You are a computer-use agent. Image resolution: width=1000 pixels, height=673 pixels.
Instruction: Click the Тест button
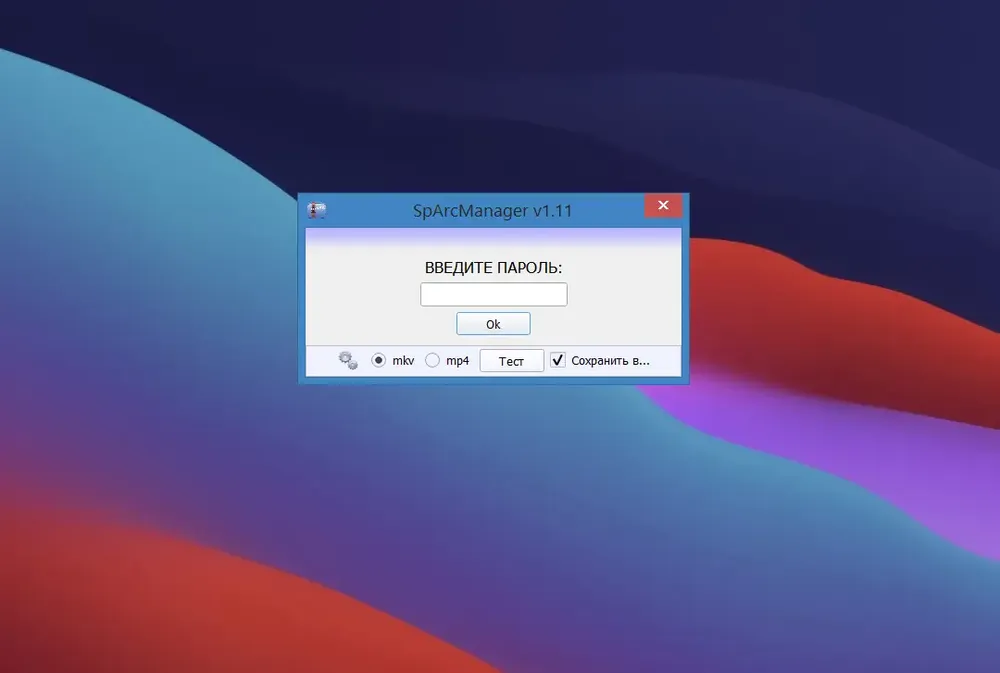(x=511, y=360)
